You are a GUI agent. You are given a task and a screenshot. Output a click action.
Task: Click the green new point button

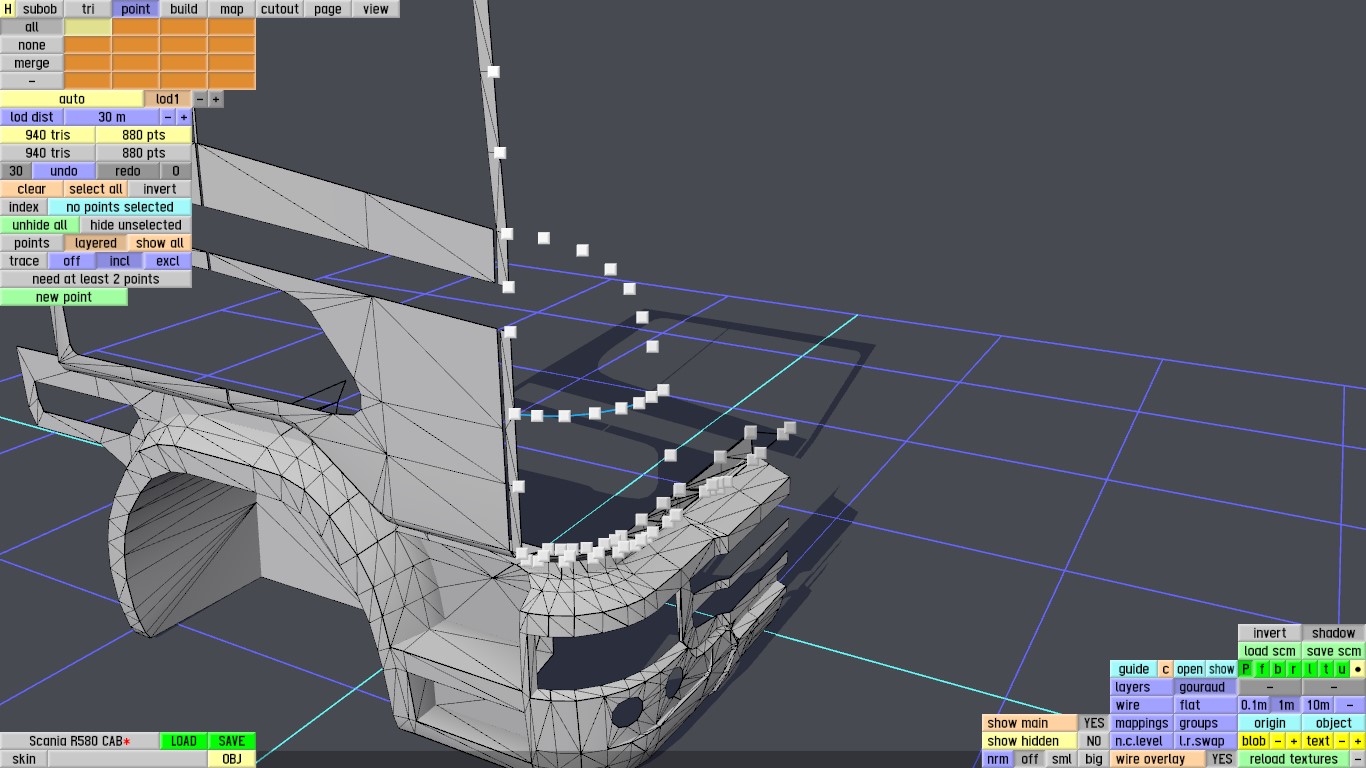(x=64, y=297)
